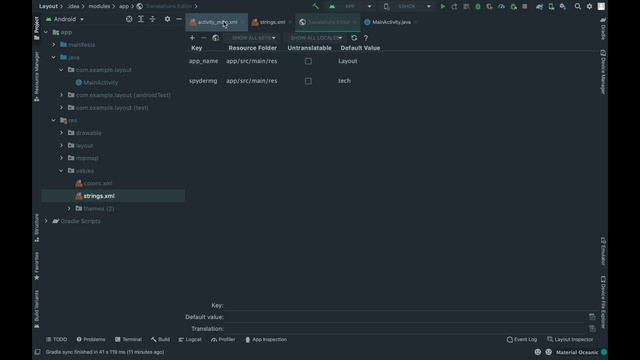The width and height of the screenshot is (640, 360).
Task: Collapse the app module tree node
Action: 46,32
